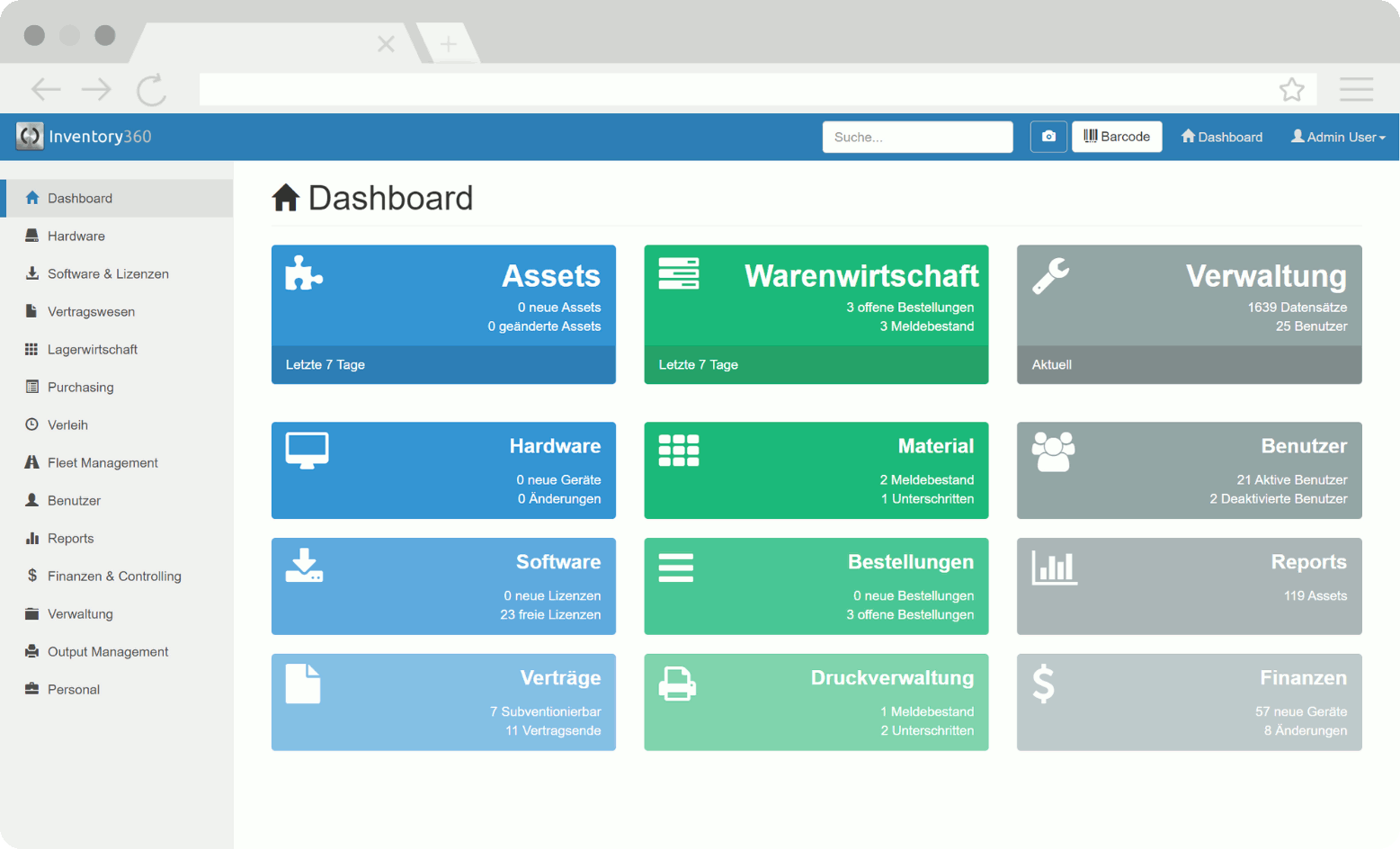Click the camera icon button
Screen dimensions: 1400x849
[x=1048, y=137]
